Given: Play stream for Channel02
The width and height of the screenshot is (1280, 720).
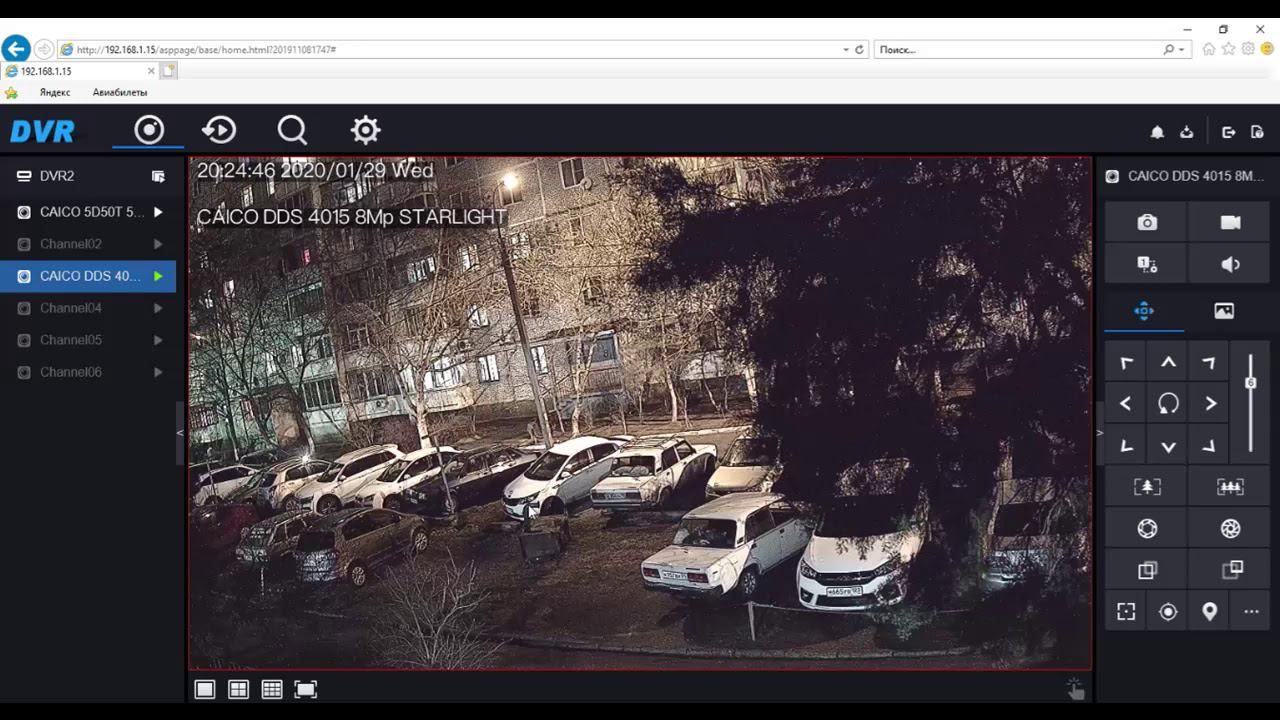Looking at the screenshot, I should pos(158,244).
